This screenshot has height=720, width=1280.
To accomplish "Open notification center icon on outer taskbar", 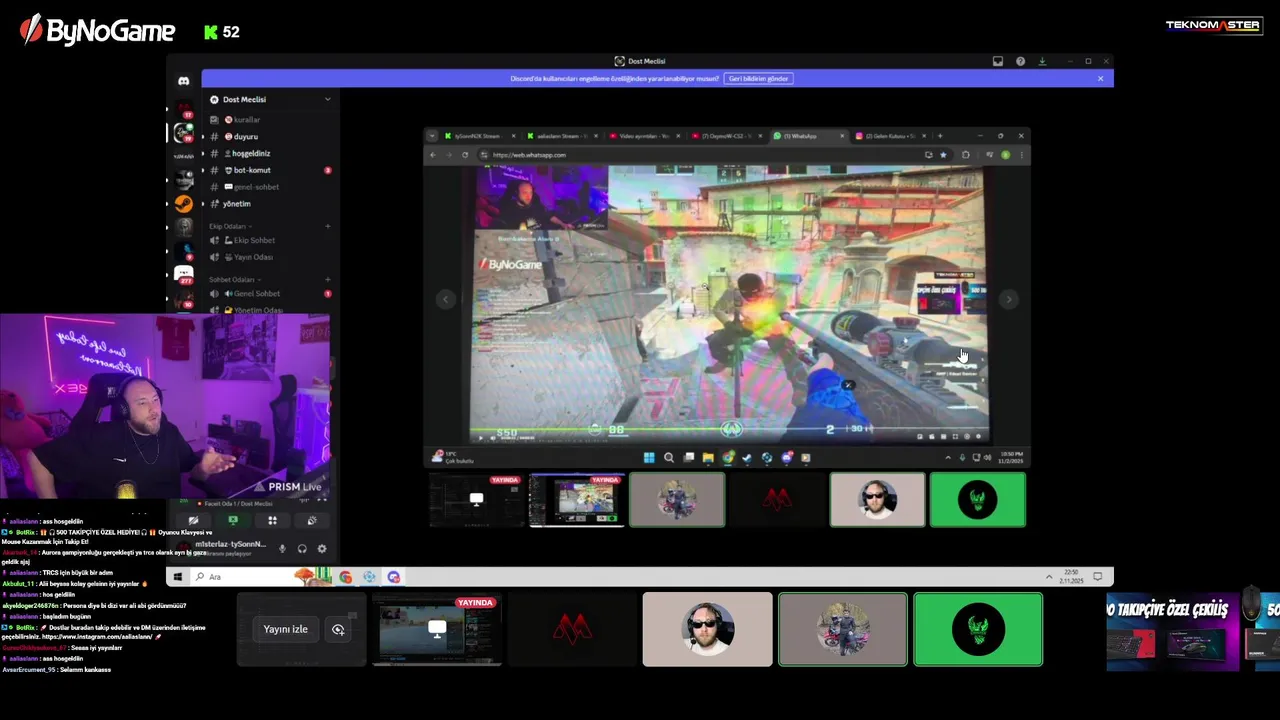I will (x=1097, y=577).
